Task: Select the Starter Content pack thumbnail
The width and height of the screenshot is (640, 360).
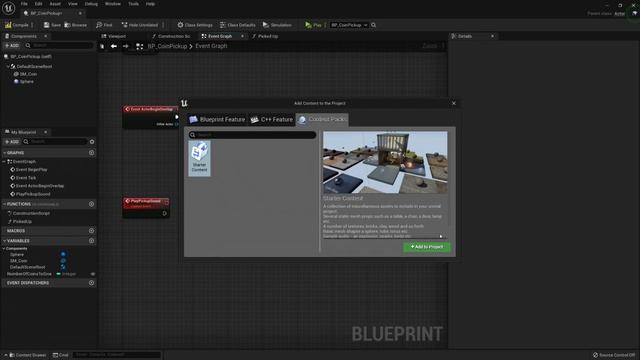Action: [x=200, y=158]
